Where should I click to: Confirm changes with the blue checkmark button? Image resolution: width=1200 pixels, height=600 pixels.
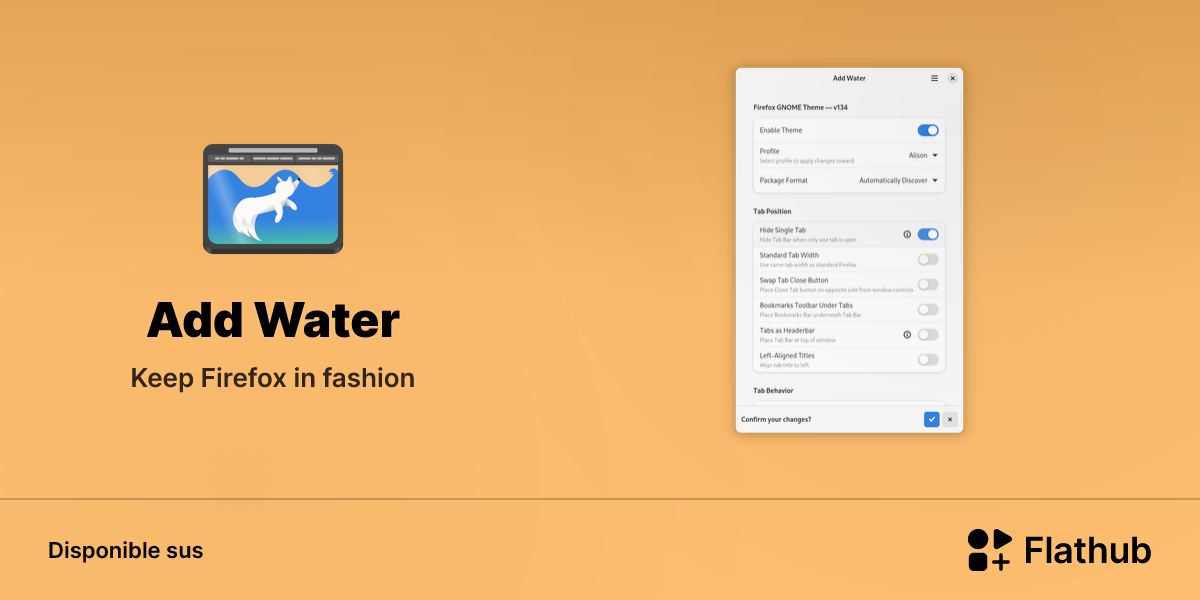(932, 419)
